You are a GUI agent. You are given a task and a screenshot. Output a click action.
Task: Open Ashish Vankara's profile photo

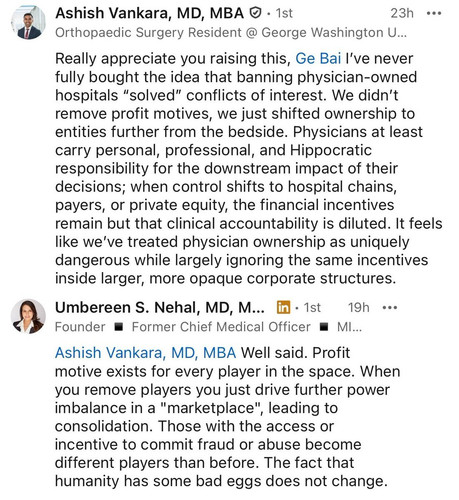pos(28,22)
